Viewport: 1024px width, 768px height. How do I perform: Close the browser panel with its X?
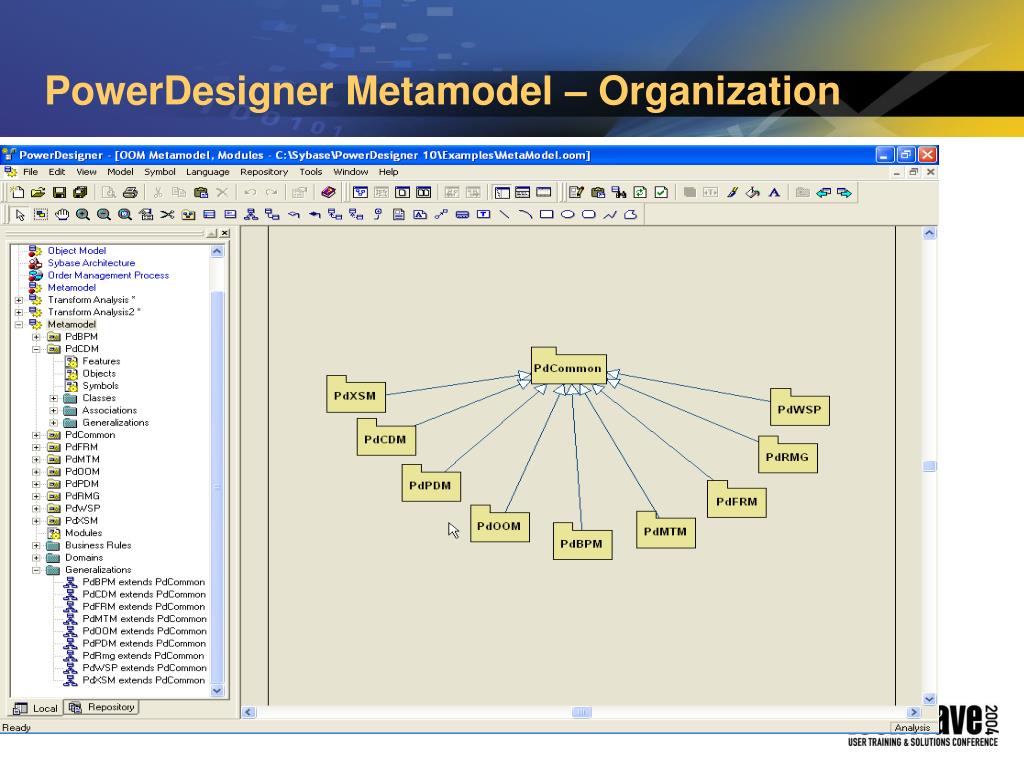pyautogui.click(x=225, y=233)
